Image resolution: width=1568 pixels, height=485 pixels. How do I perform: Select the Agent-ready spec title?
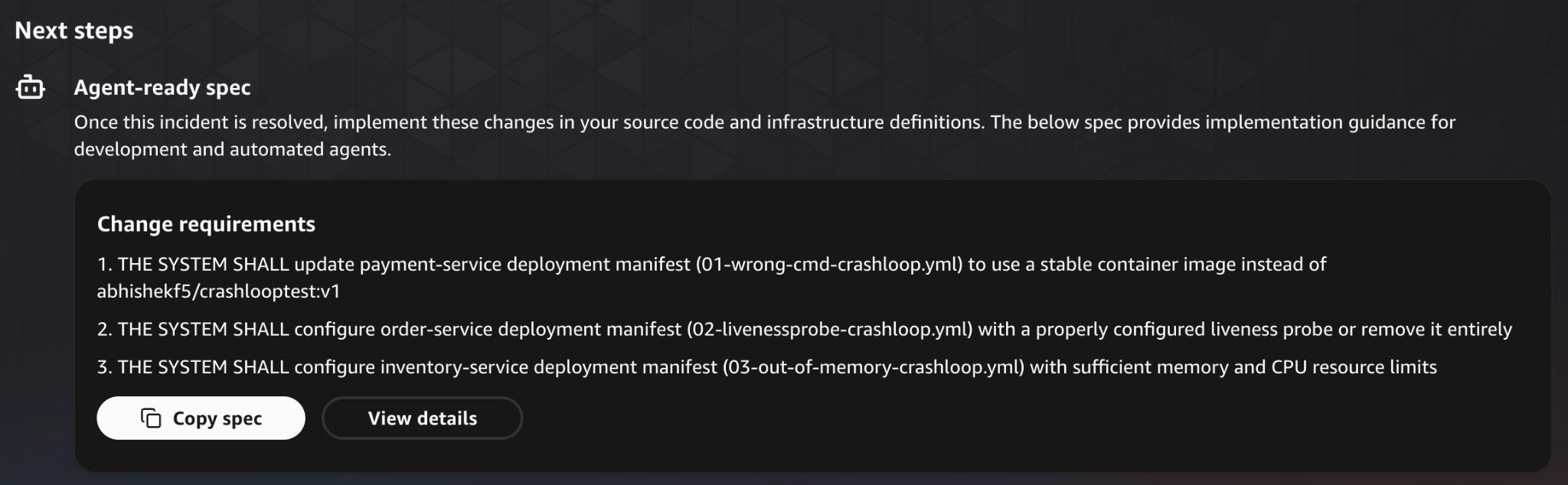tap(162, 87)
